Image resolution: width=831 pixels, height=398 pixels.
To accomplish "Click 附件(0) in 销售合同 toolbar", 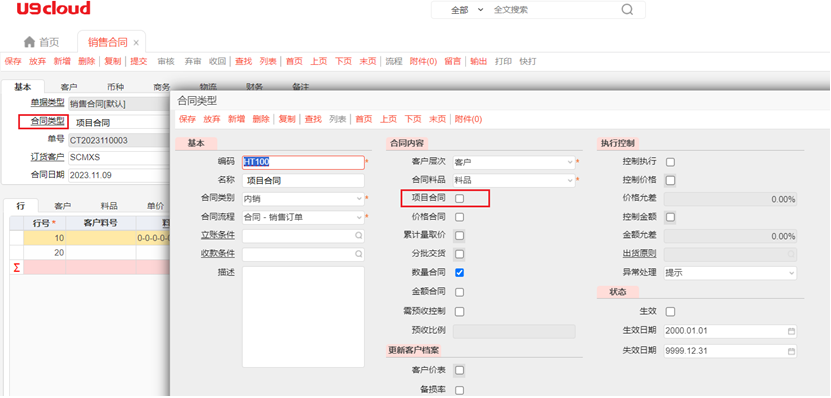I will 423,61.
